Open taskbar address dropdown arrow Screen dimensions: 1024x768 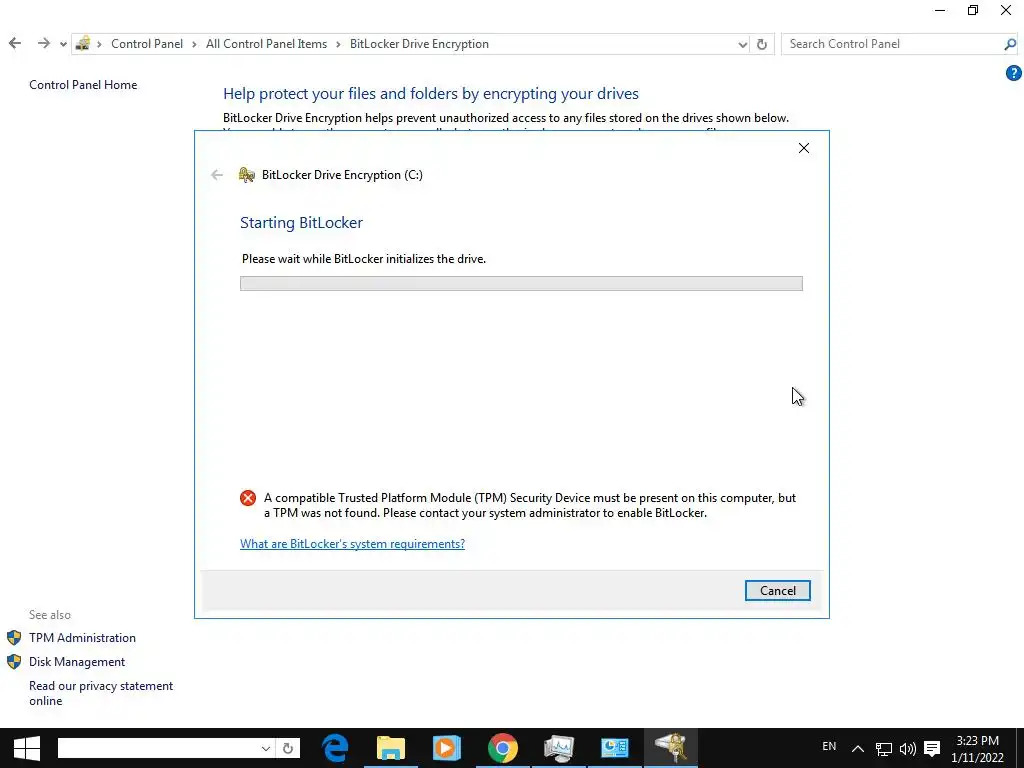(266, 748)
